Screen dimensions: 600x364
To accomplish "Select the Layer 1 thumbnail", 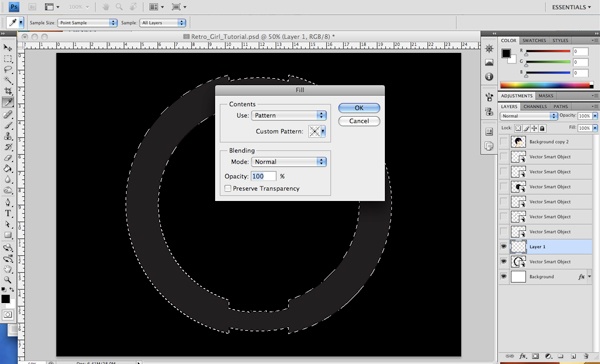I will coord(518,247).
